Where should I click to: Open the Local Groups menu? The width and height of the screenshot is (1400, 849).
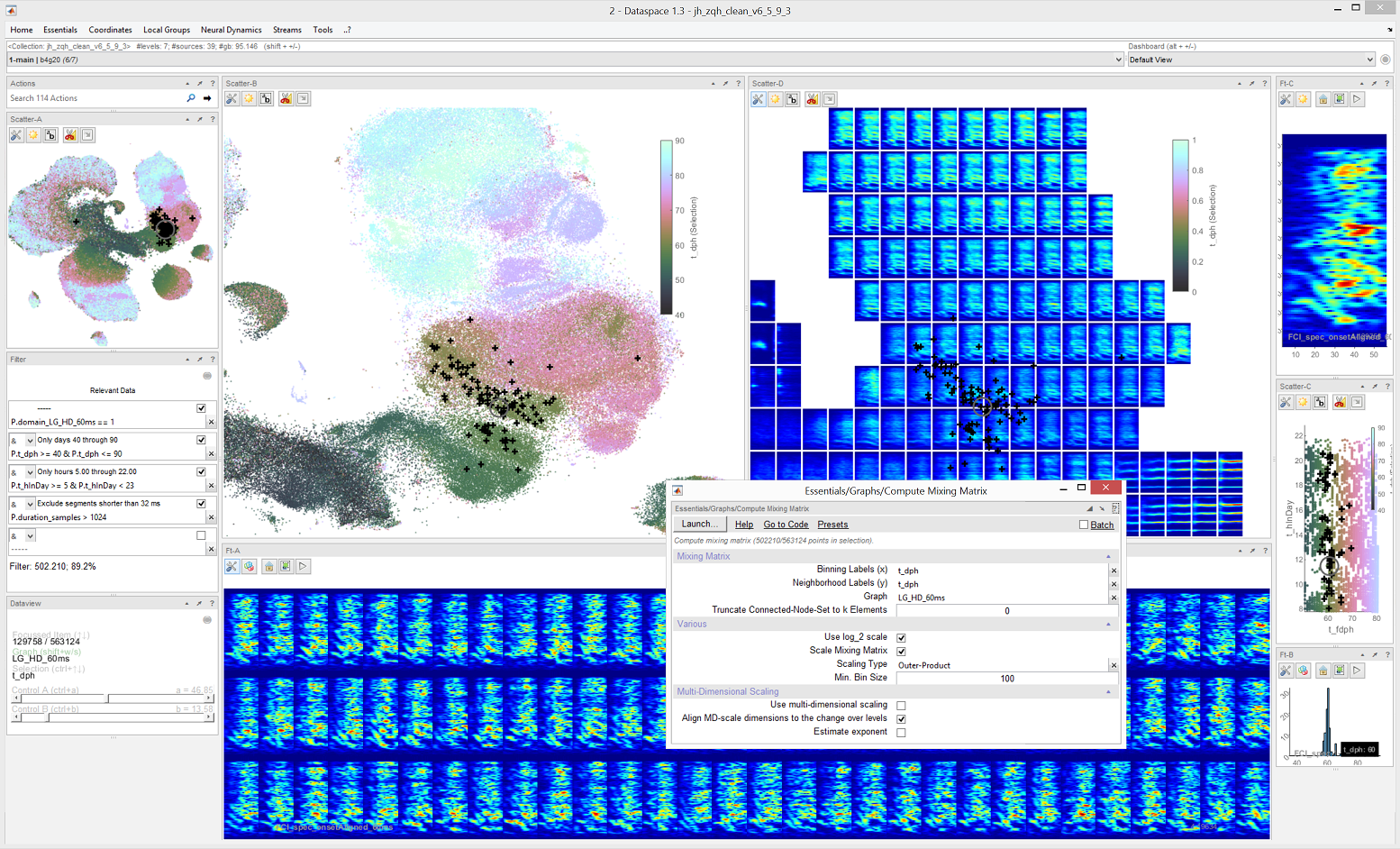click(x=167, y=30)
